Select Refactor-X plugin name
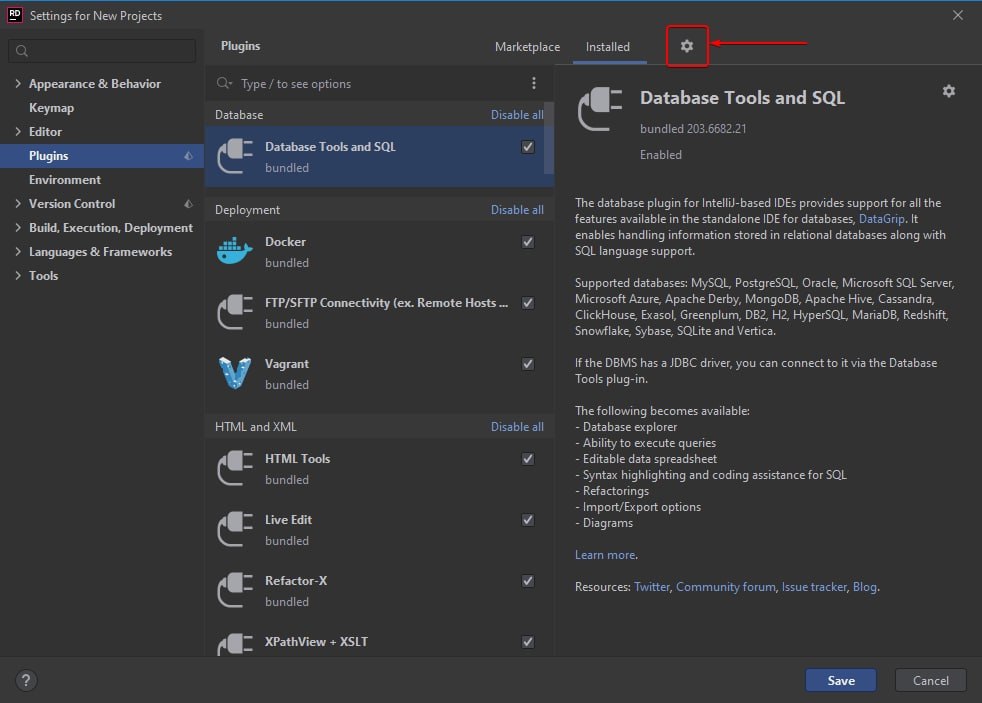 296,581
